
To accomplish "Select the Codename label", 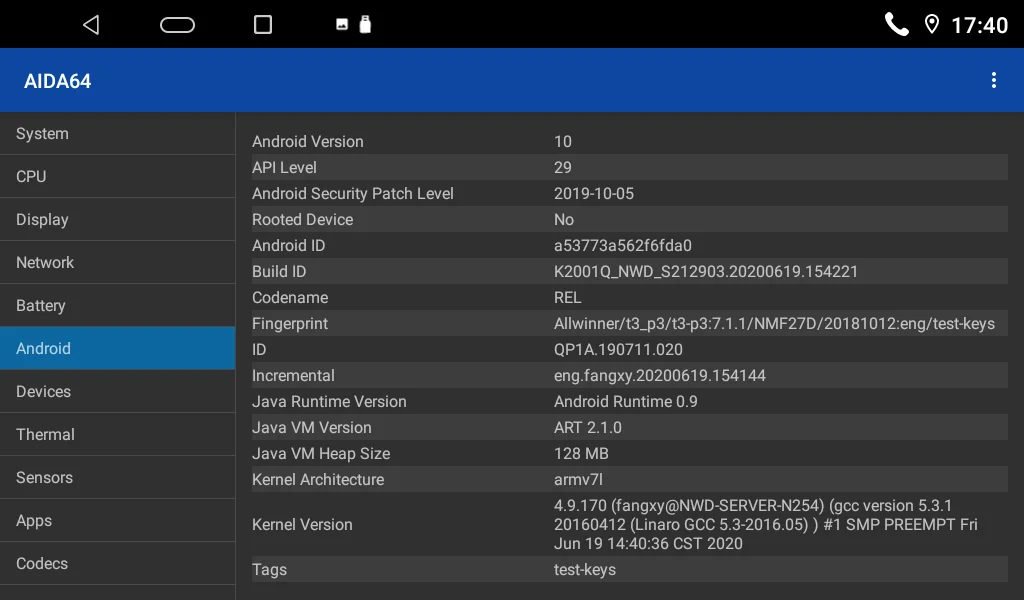I will (290, 298).
